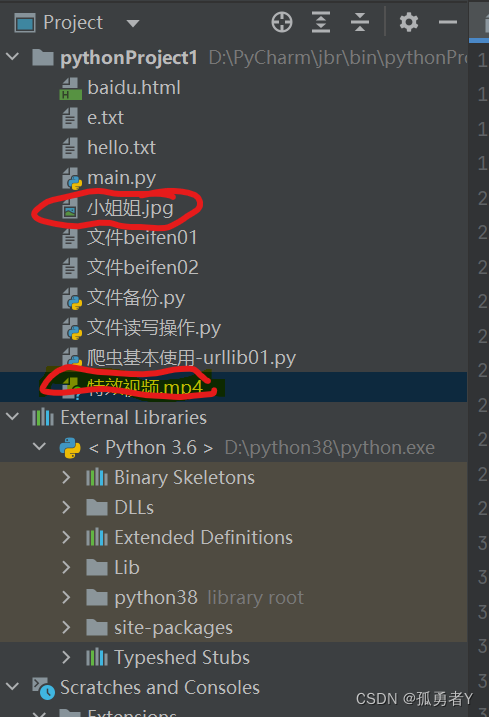Click the Lib folder icon

(97, 568)
